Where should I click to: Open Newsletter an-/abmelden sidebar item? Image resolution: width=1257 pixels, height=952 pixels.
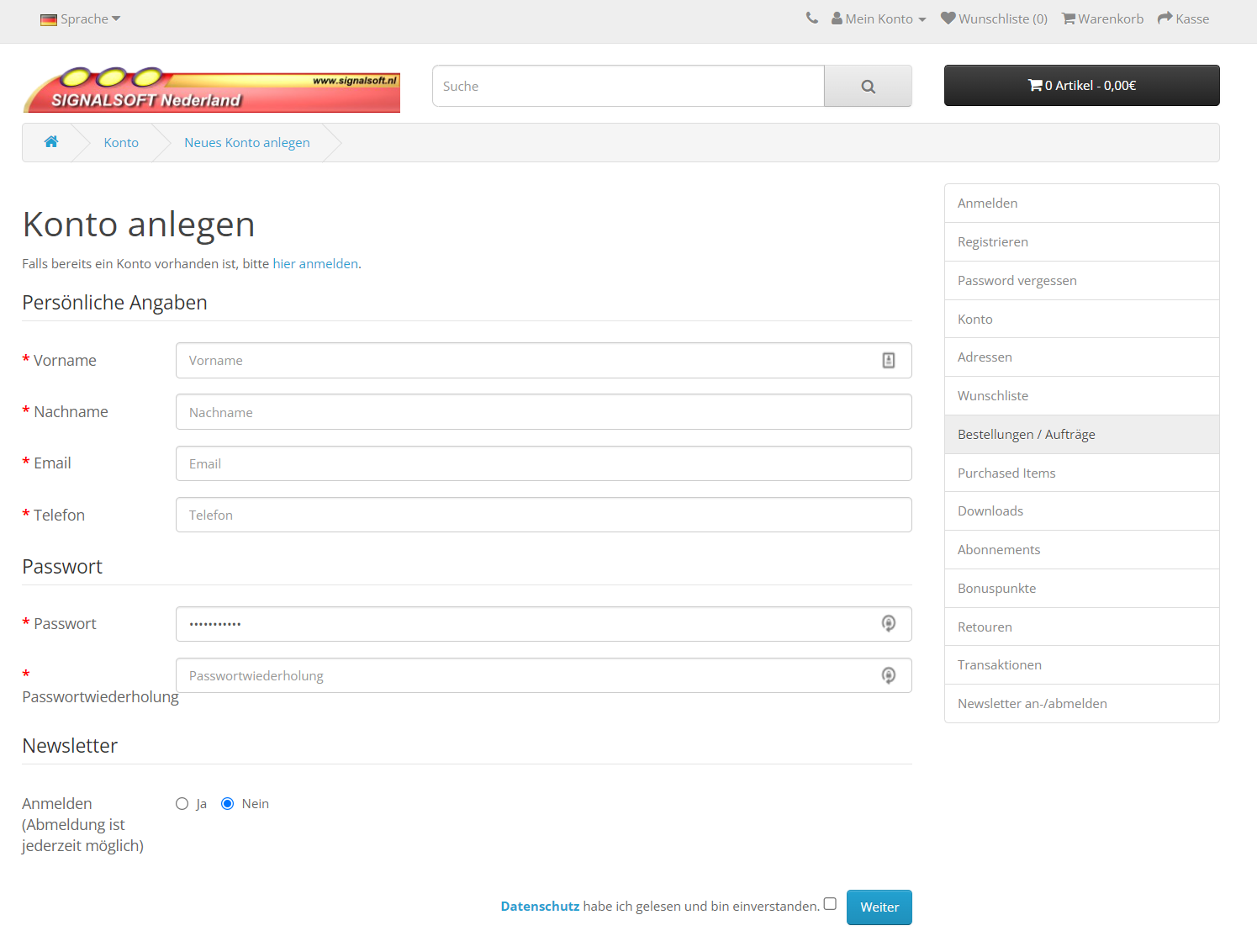1081,704
